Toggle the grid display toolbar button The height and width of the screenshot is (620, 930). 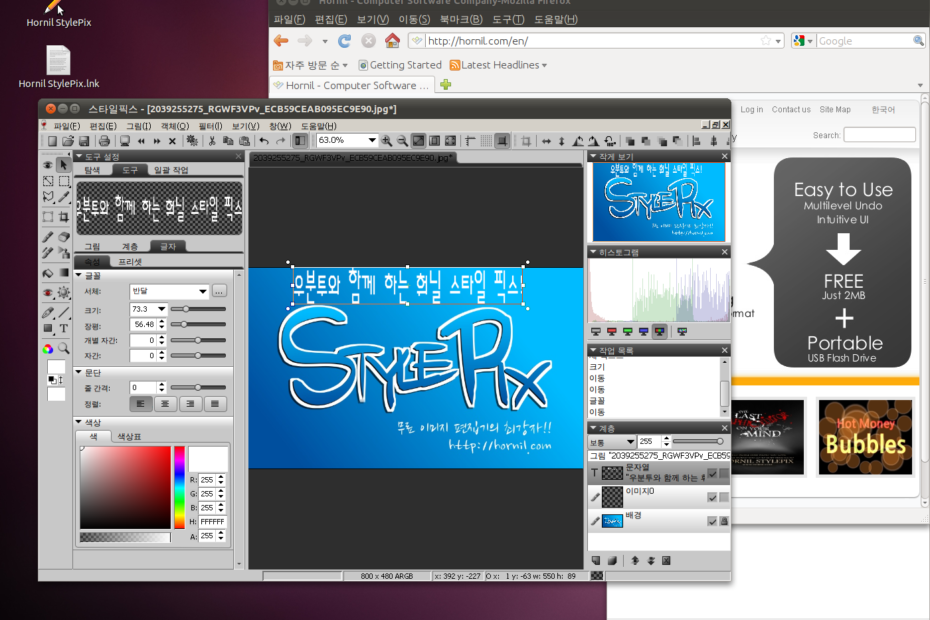click(x=486, y=141)
